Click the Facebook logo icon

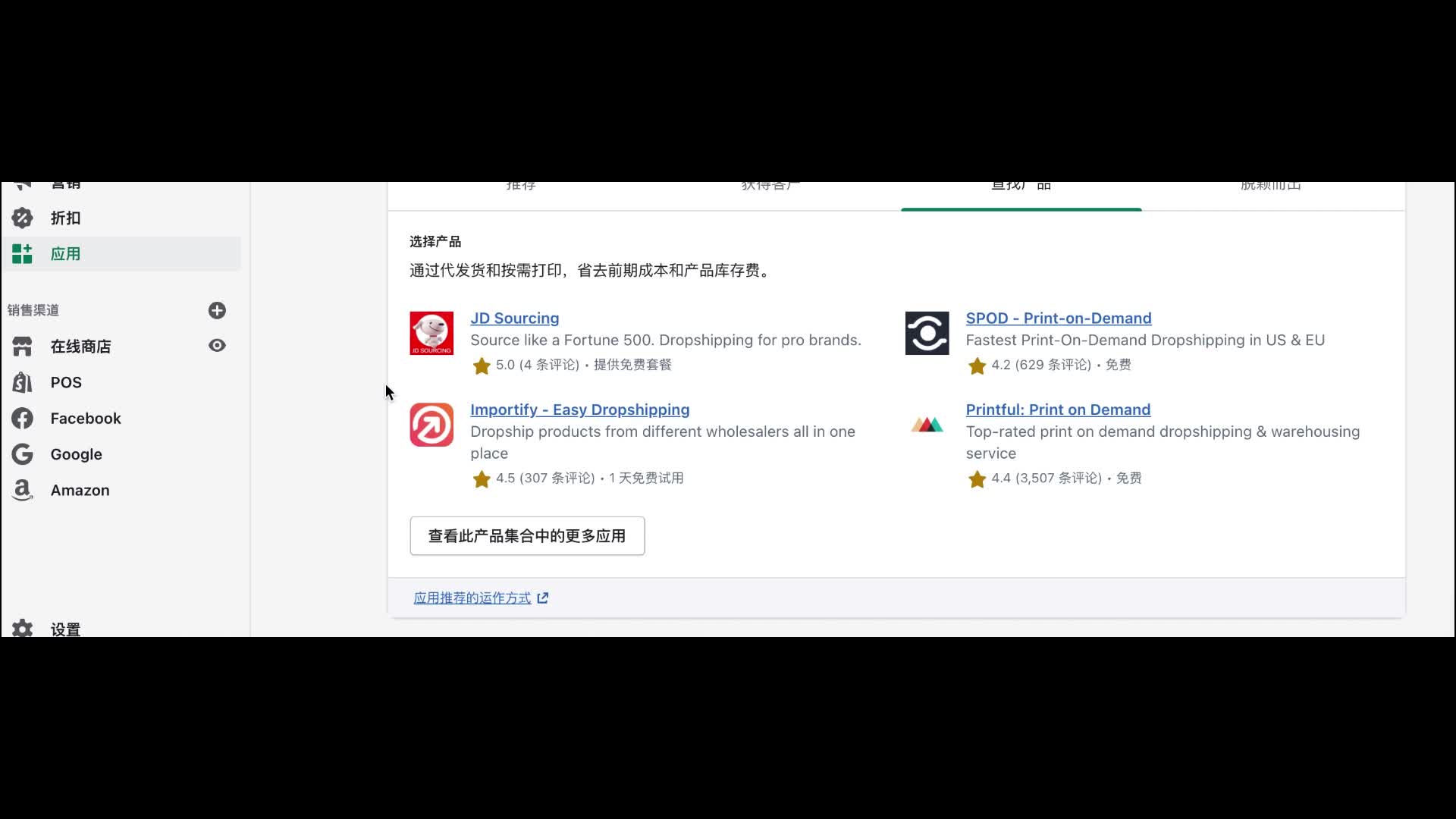pos(22,419)
